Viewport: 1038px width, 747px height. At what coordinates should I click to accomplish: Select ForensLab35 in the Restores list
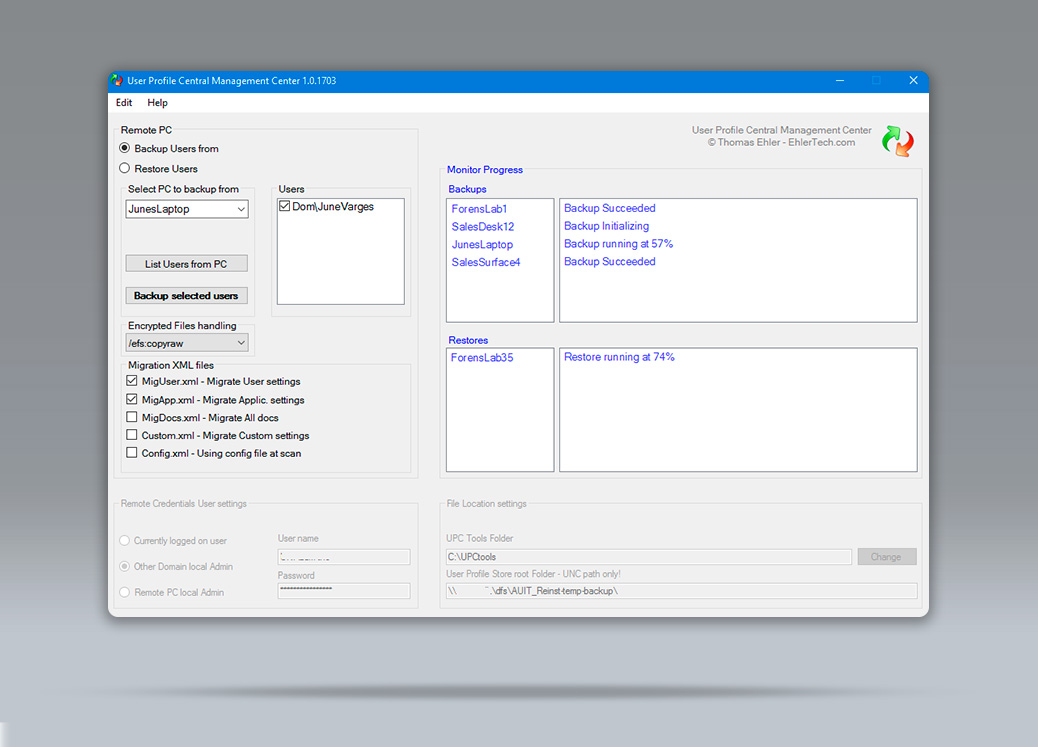click(x=482, y=358)
